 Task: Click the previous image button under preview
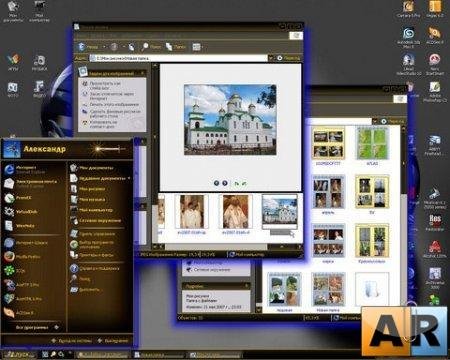[216, 183]
